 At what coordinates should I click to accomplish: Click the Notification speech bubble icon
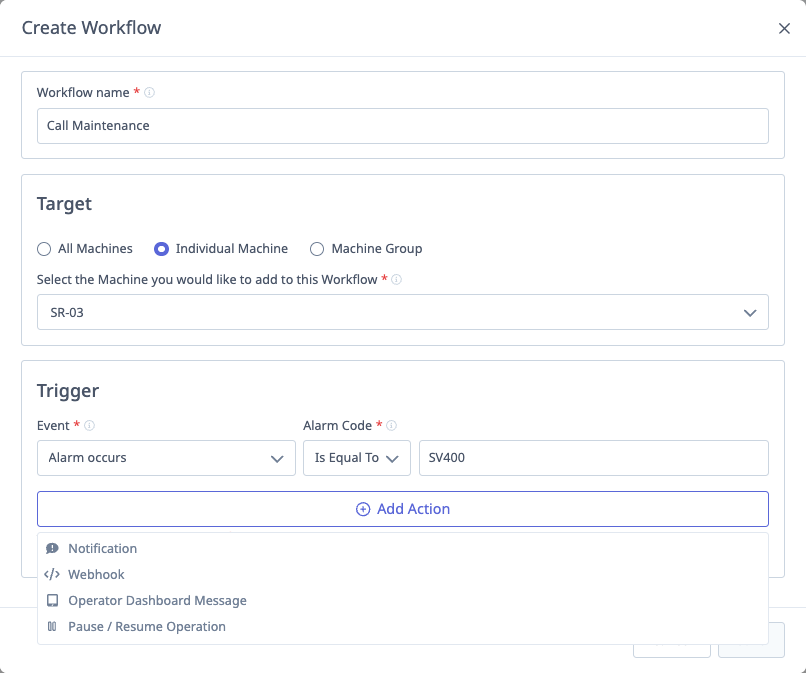click(x=52, y=549)
